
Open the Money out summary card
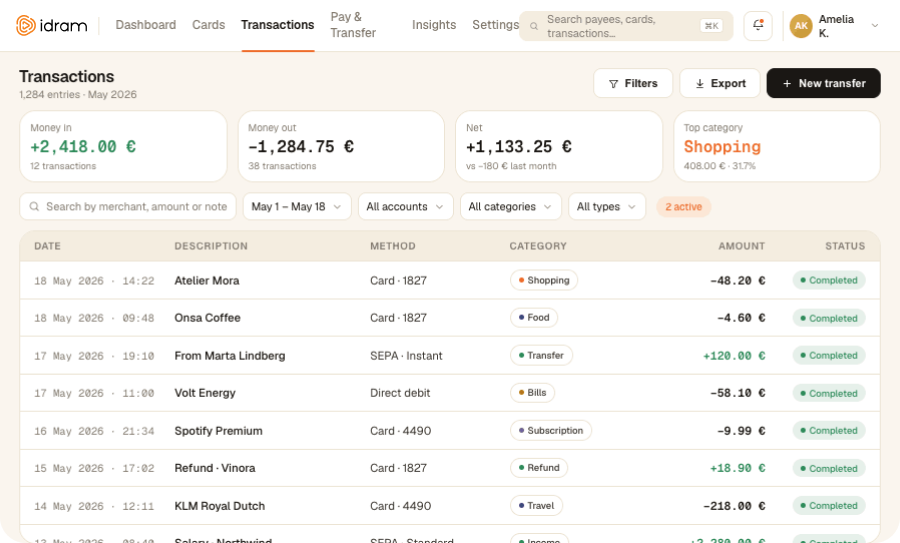point(342,146)
